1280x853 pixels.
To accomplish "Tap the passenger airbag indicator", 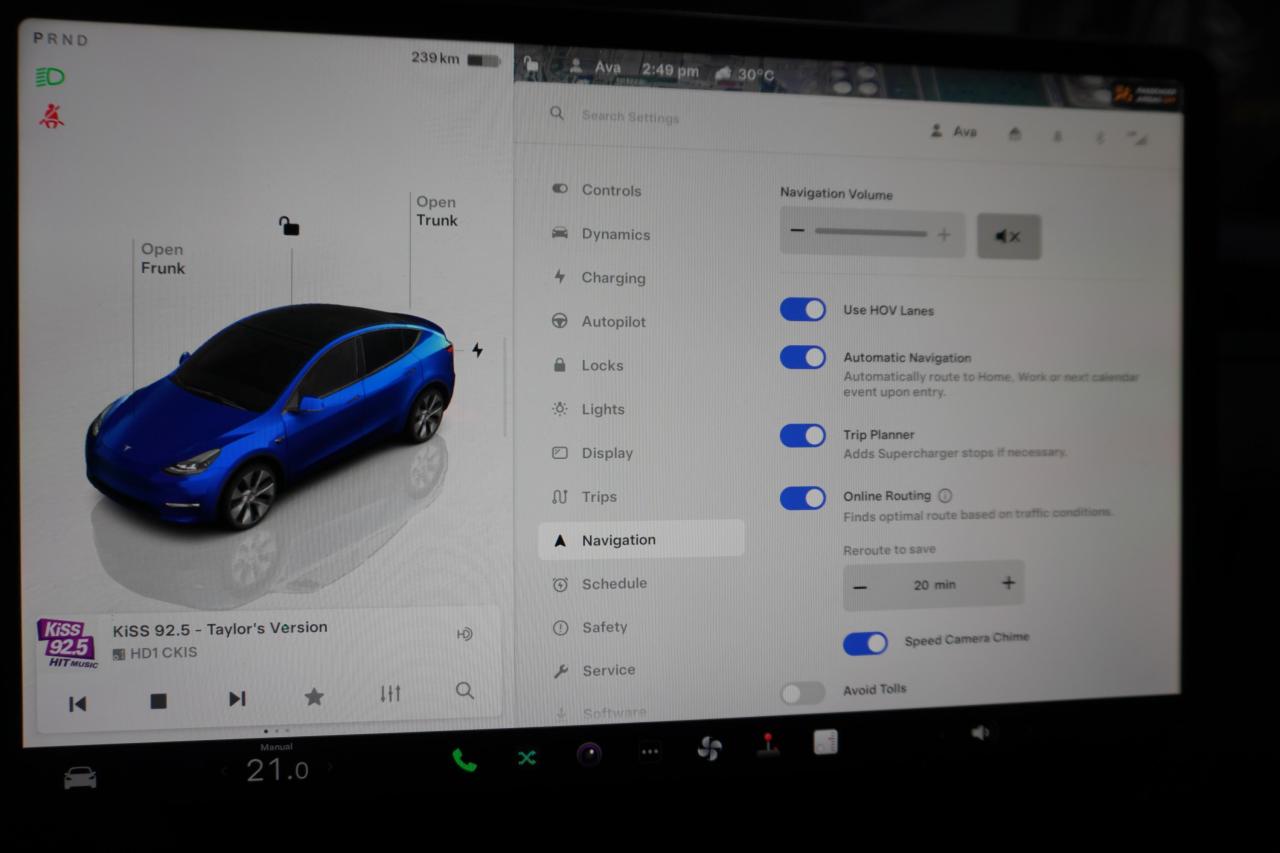I will (x=1146, y=94).
